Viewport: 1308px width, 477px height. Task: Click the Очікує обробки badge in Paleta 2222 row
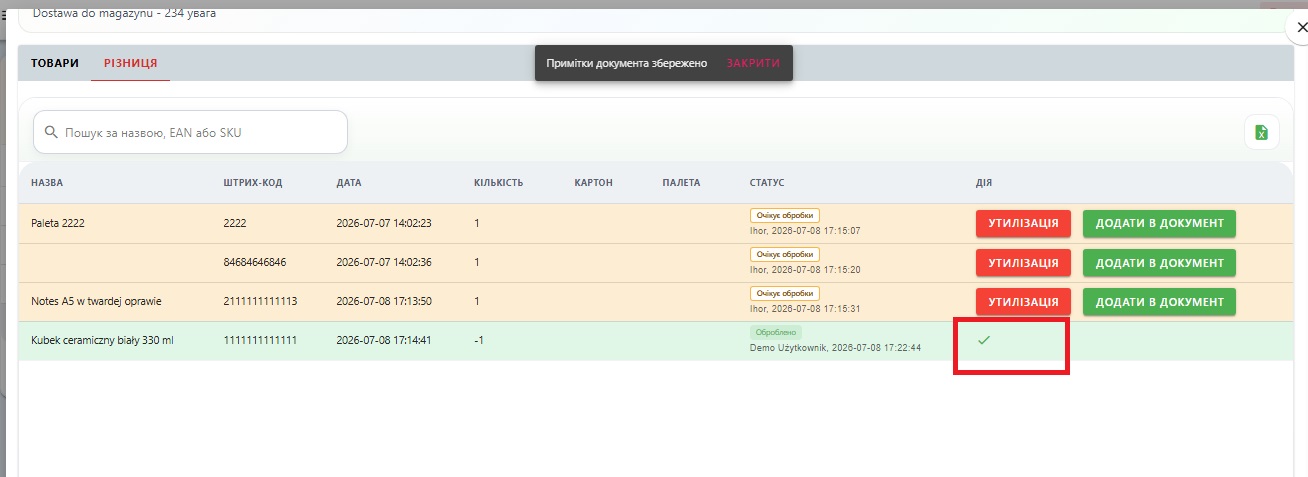click(785, 215)
